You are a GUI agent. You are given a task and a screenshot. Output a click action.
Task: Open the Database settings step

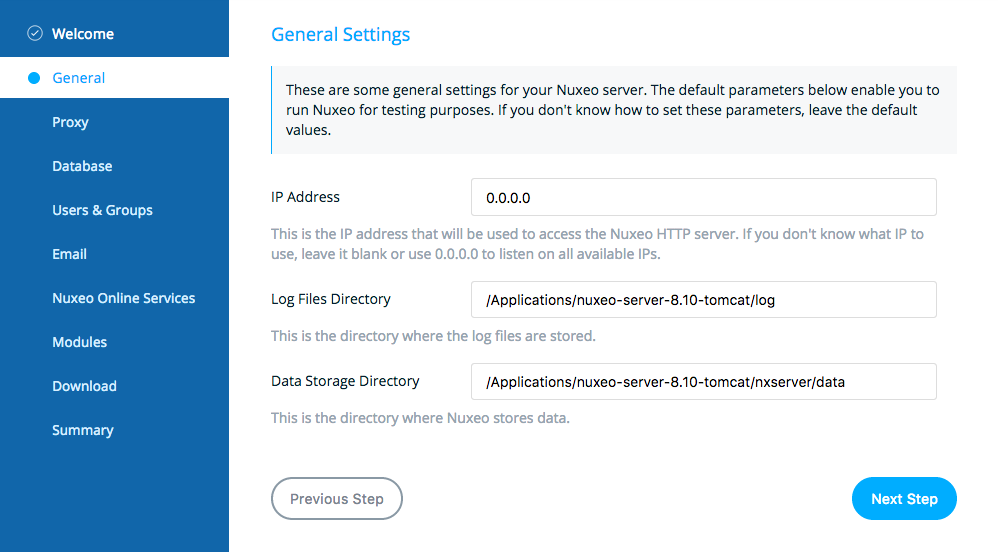pyautogui.click(x=82, y=166)
